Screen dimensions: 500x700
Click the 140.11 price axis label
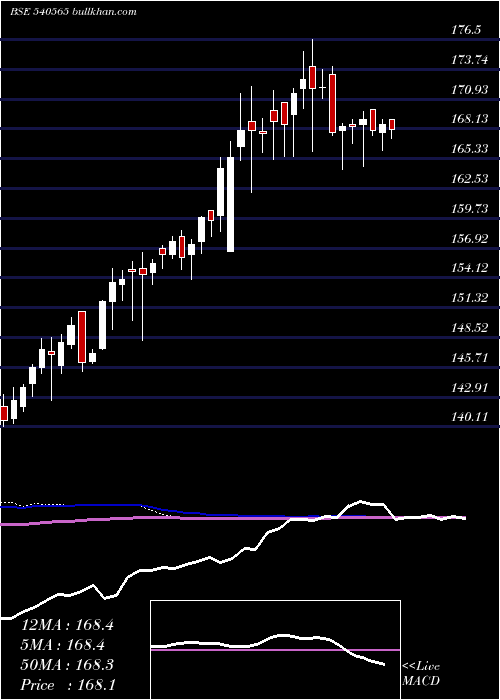click(470, 417)
